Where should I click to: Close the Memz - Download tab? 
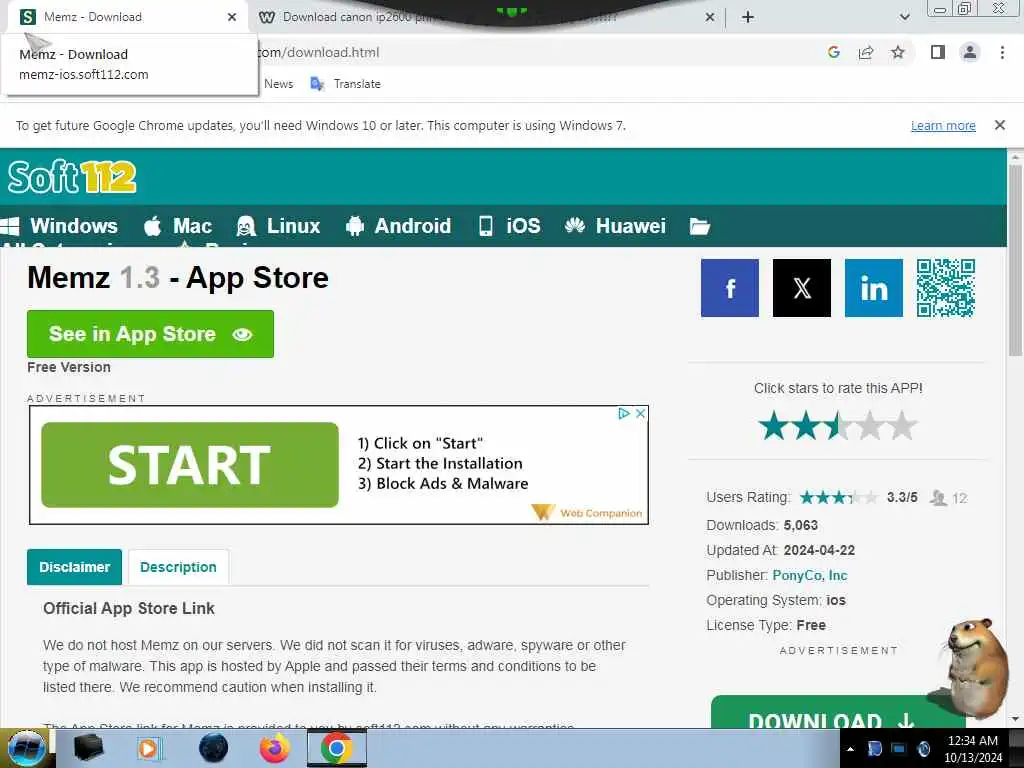click(x=232, y=17)
